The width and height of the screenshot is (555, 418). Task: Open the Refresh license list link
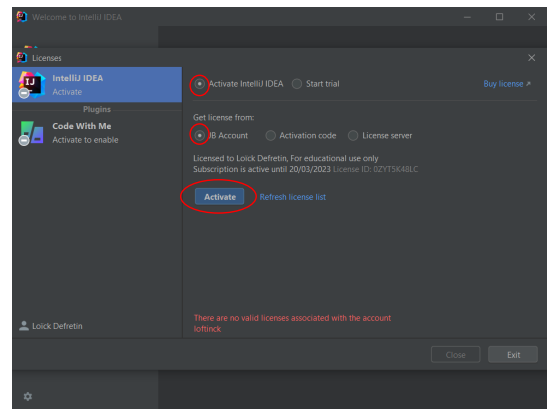pos(293,197)
